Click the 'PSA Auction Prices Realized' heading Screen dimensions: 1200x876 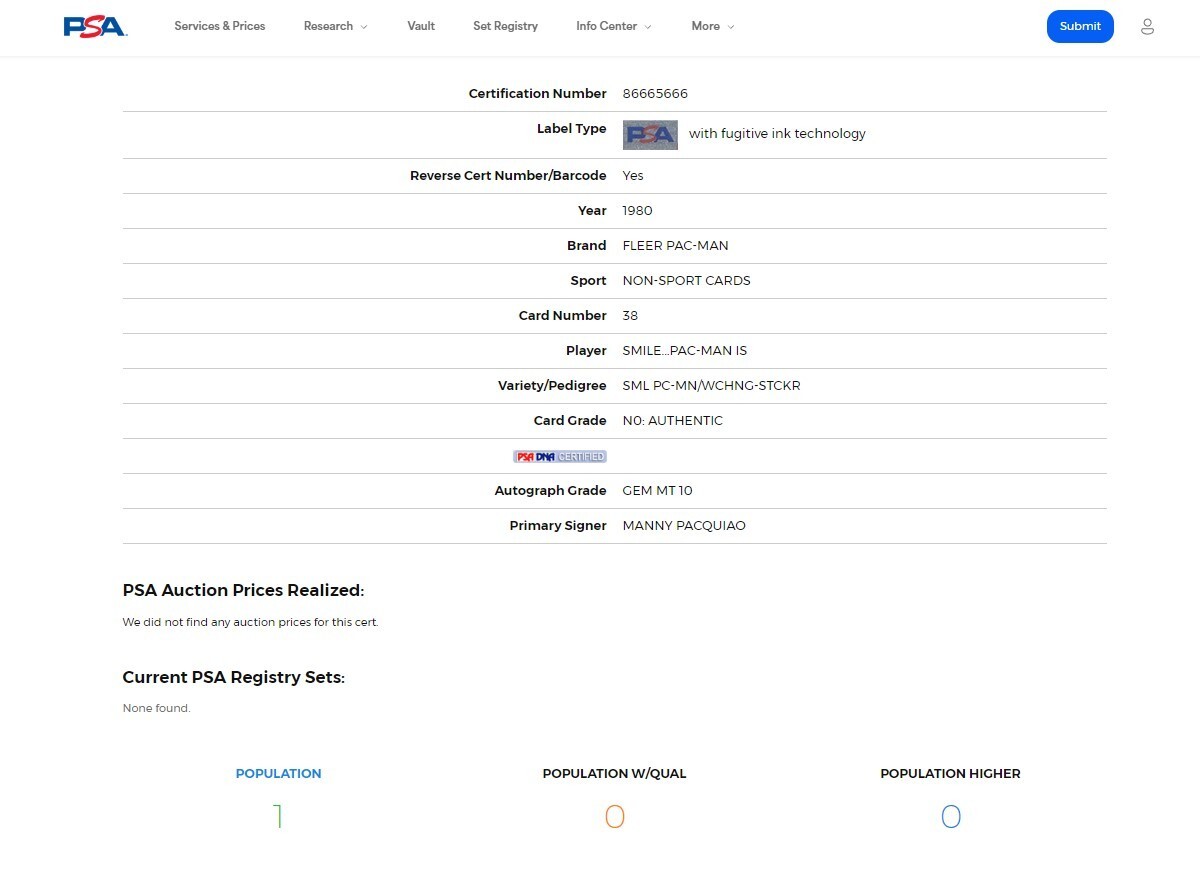coord(243,591)
